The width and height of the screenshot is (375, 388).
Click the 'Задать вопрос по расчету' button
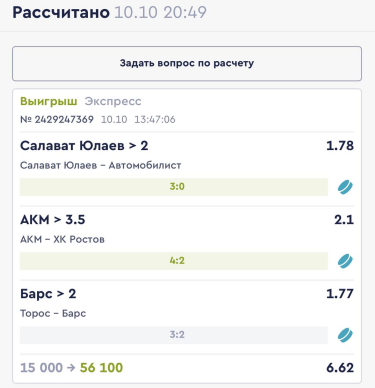point(187,63)
